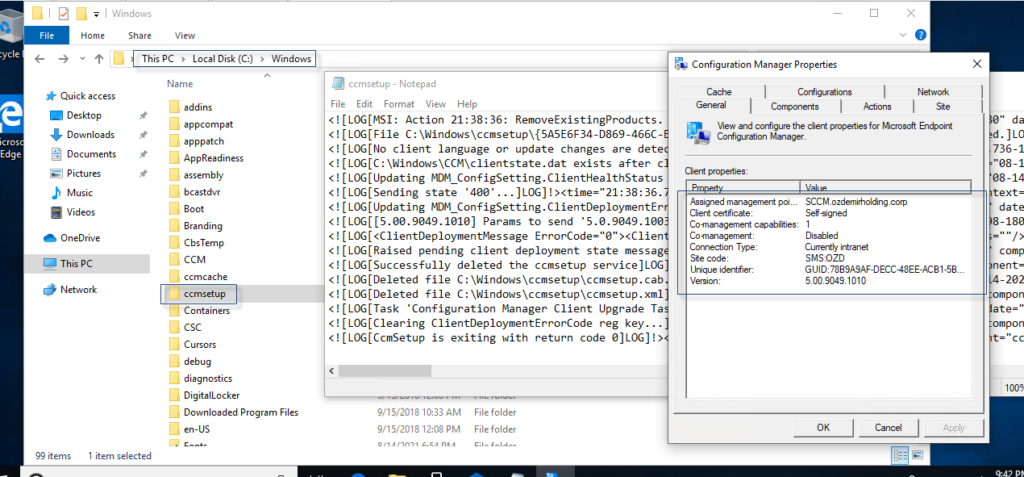This screenshot has width=1024, height=477.
Task: Open the View ribbon tab in Explorer
Action: coord(185,35)
